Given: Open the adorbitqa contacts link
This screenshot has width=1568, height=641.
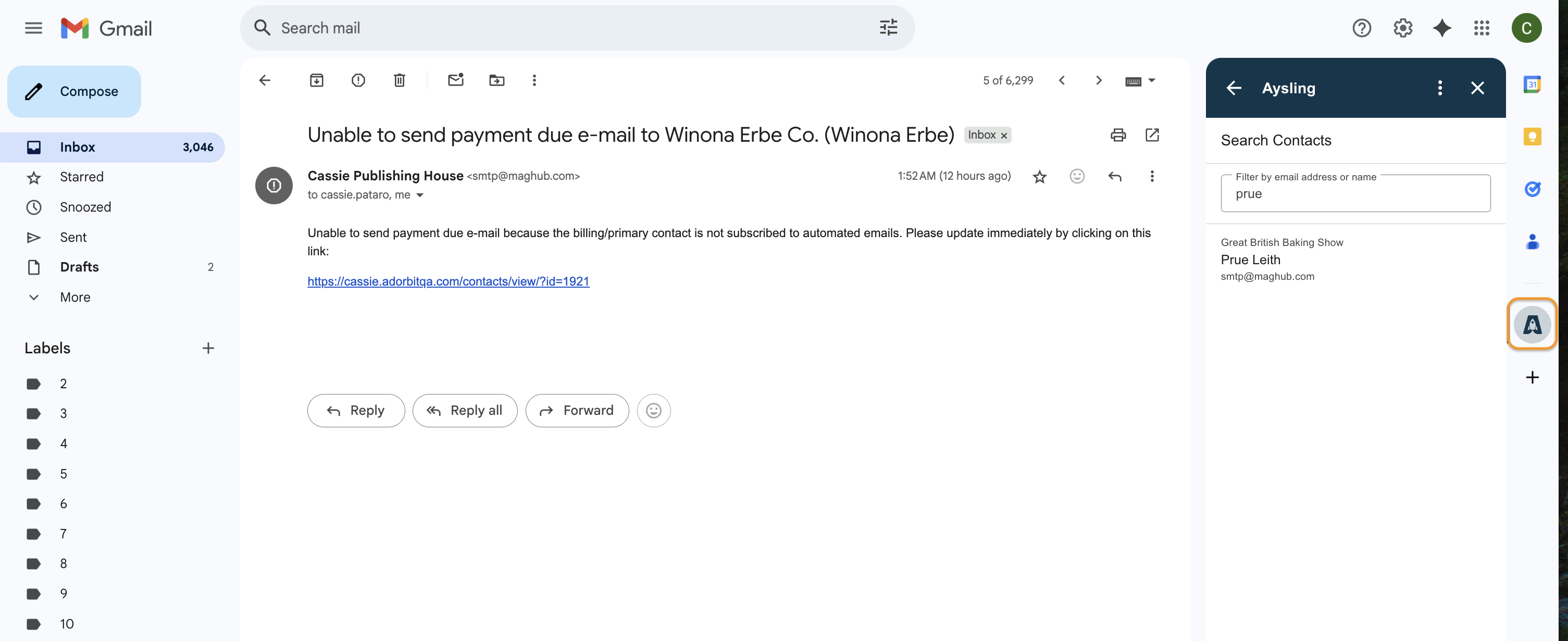Looking at the screenshot, I should point(448,281).
